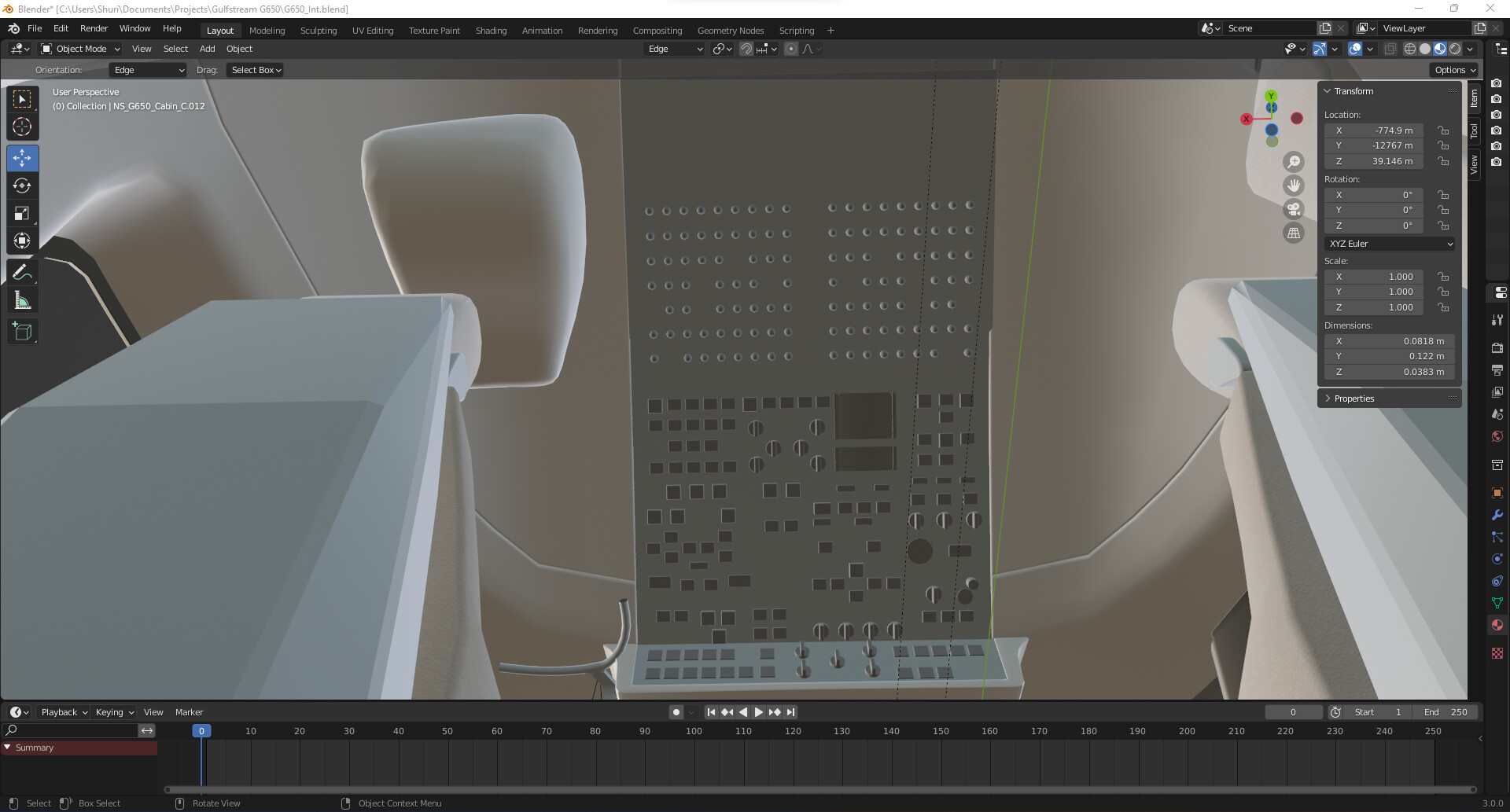Screen dimensions: 1510x812
Task: Select the Add Cube tool
Action: point(22,332)
